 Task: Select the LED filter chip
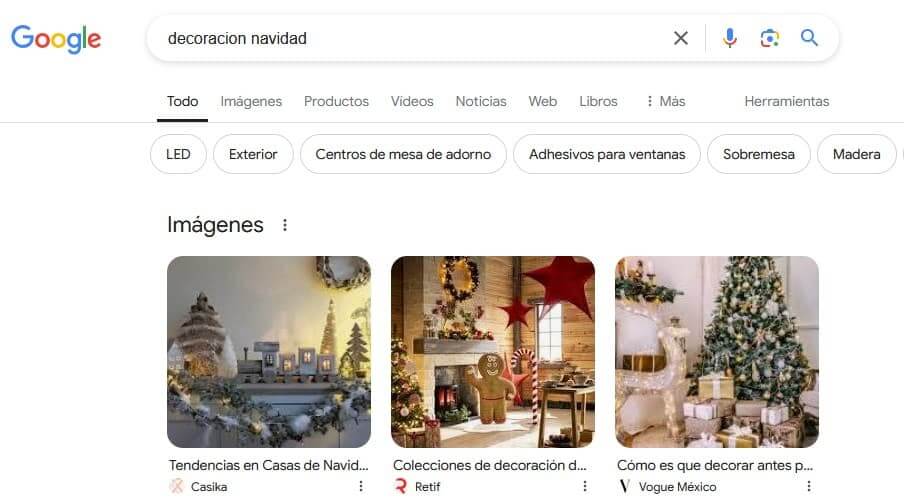[178, 154]
